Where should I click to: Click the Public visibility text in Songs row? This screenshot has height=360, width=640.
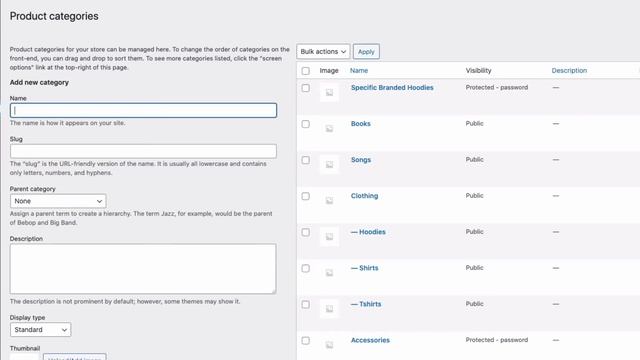coord(474,159)
